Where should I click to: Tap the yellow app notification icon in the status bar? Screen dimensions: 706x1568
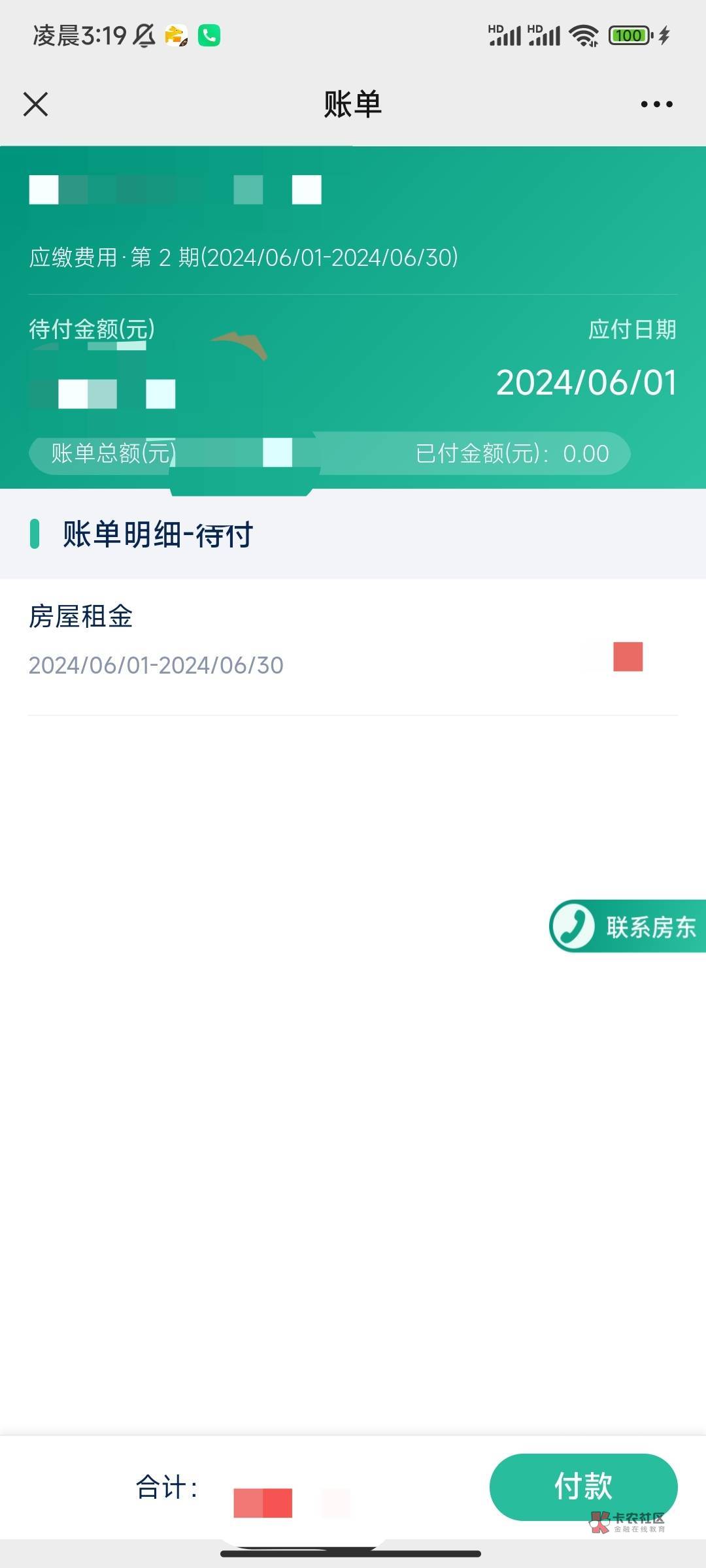tap(176, 35)
